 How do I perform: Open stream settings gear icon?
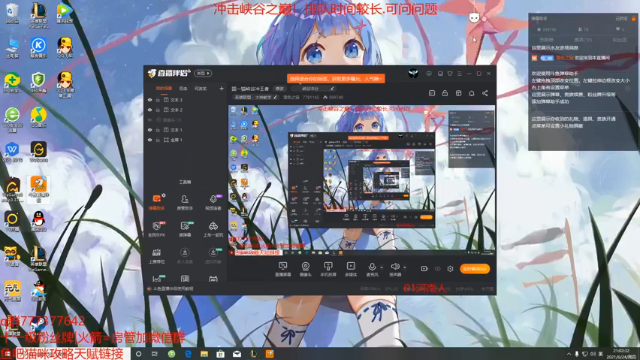(x=450, y=269)
